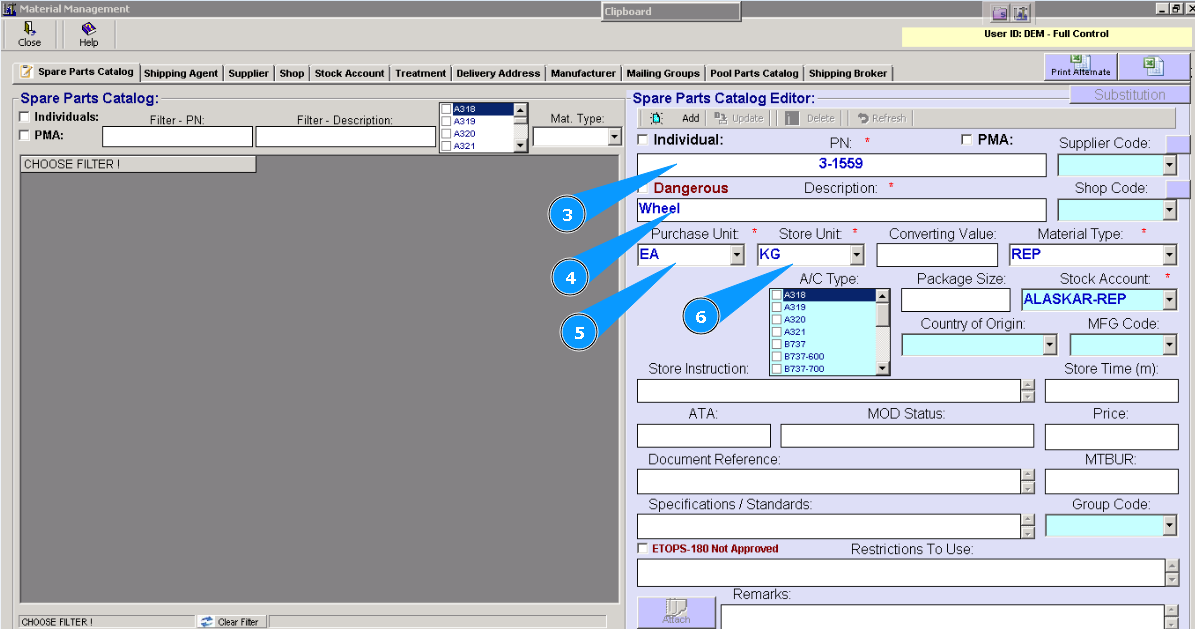Click the small button beside Shop Code label
The height and width of the screenshot is (630, 1195).
pyautogui.click(x=1177, y=189)
